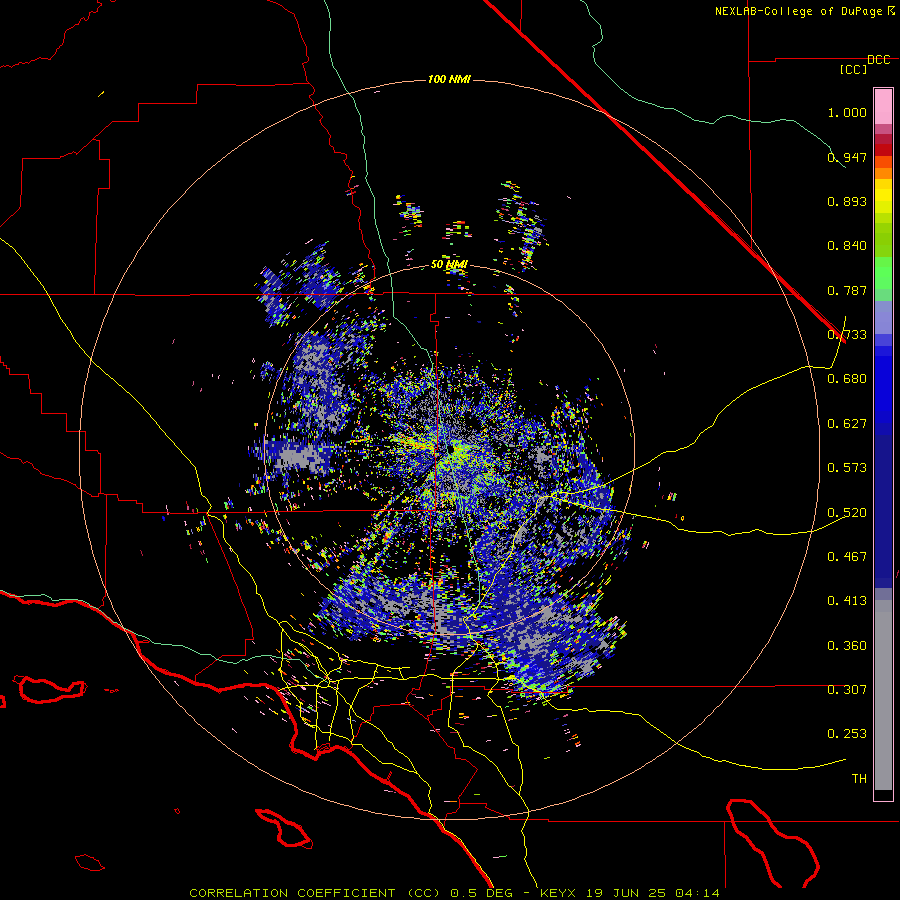Click the 0.627 scale value
Viewport: 900px width, 900px height.
point(847,424)
